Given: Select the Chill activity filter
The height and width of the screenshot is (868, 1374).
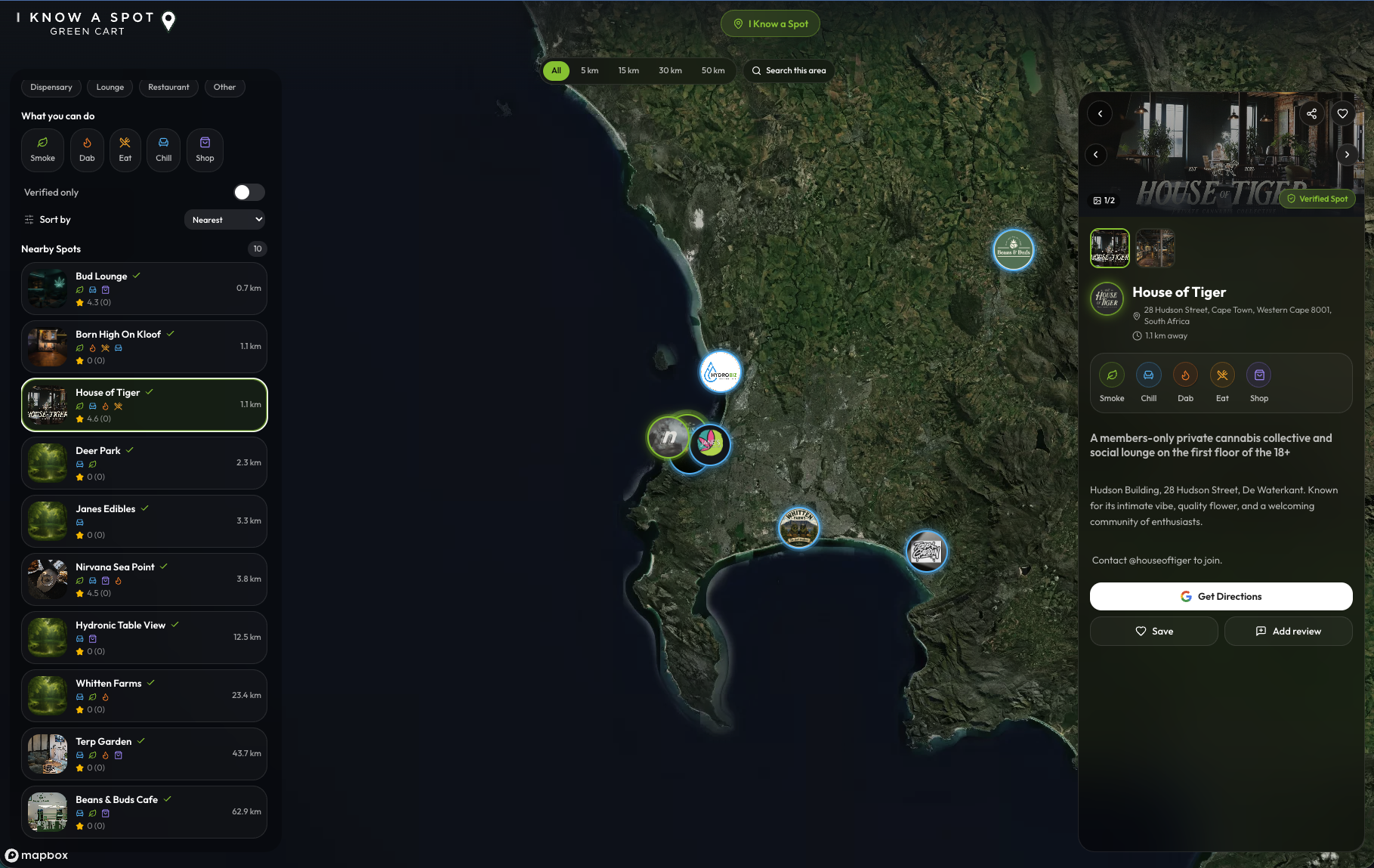Looking at the screenshot, I should click(x=163, y=150).
